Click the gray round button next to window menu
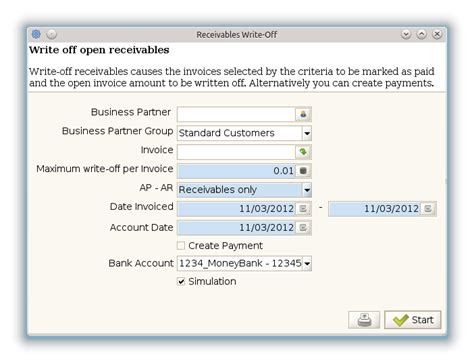The height and width of the screenshot is (363, 474). [52, 34]
